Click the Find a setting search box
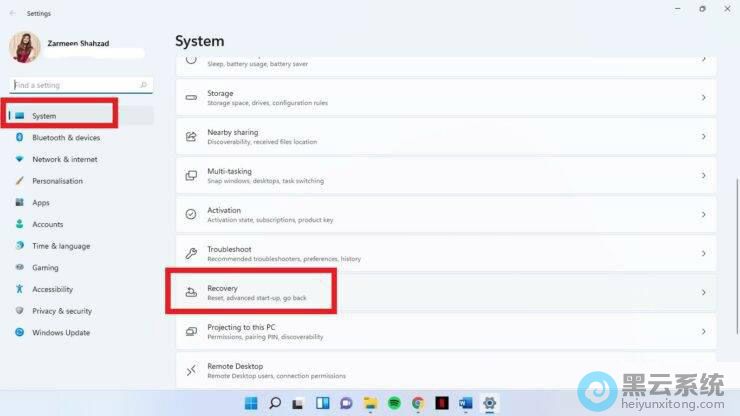Image resolution: width=740 pixels, height=416 pixels. point(75,86)
